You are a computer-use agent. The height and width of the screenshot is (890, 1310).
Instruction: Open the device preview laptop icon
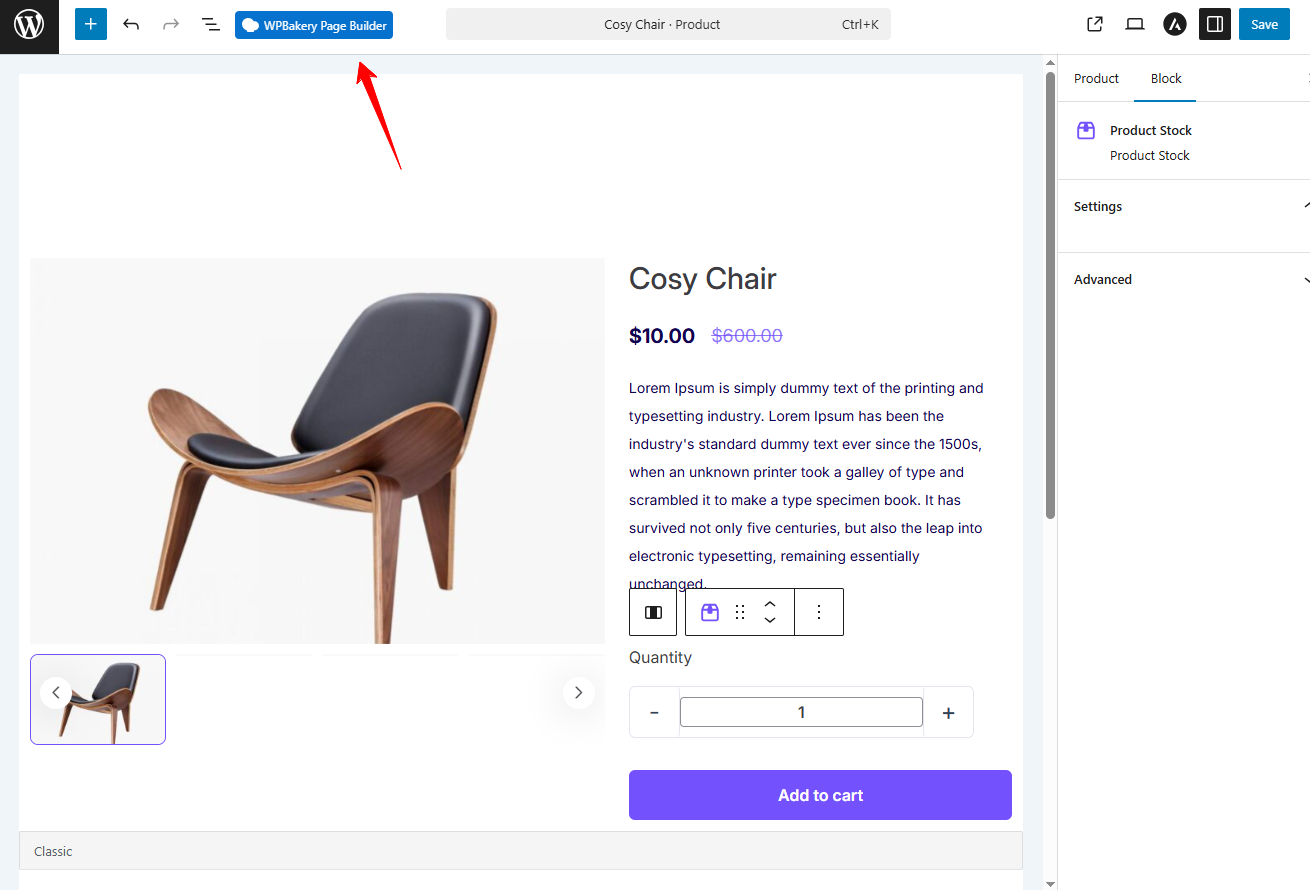click(1135, 24)
